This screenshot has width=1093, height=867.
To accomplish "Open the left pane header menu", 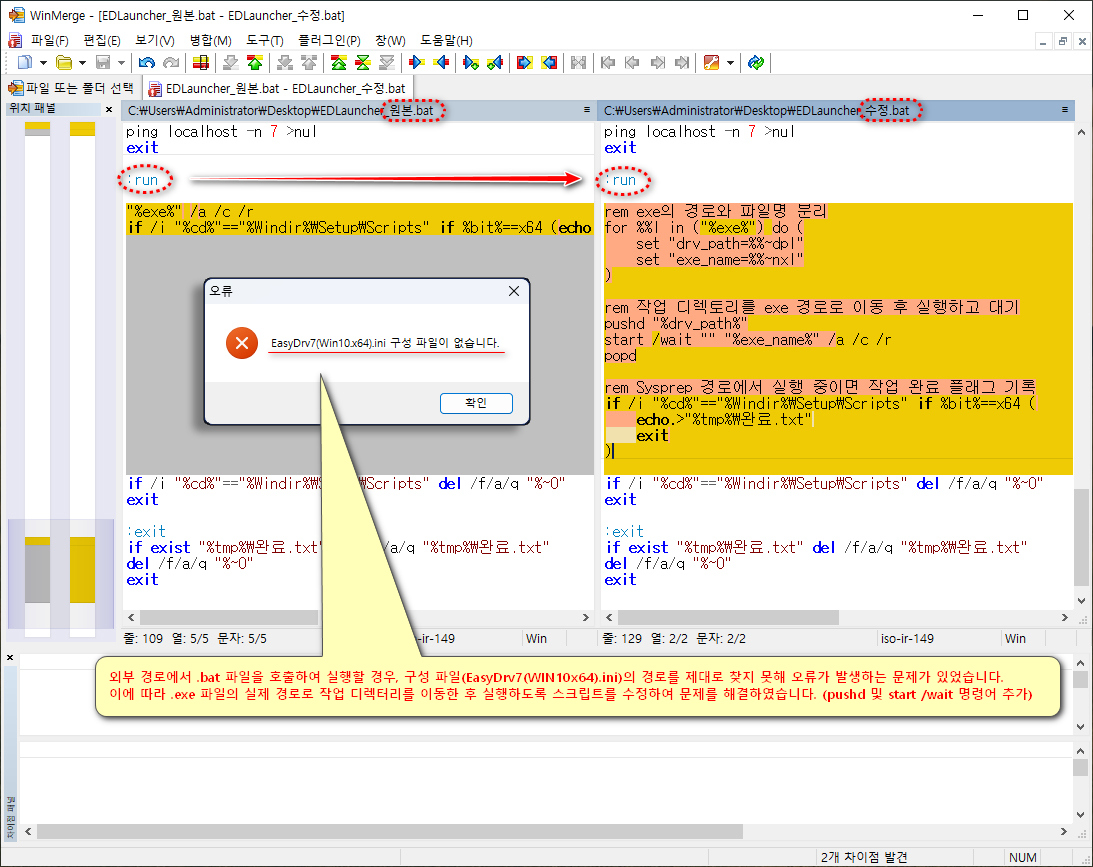I will [x=586, y=109].
